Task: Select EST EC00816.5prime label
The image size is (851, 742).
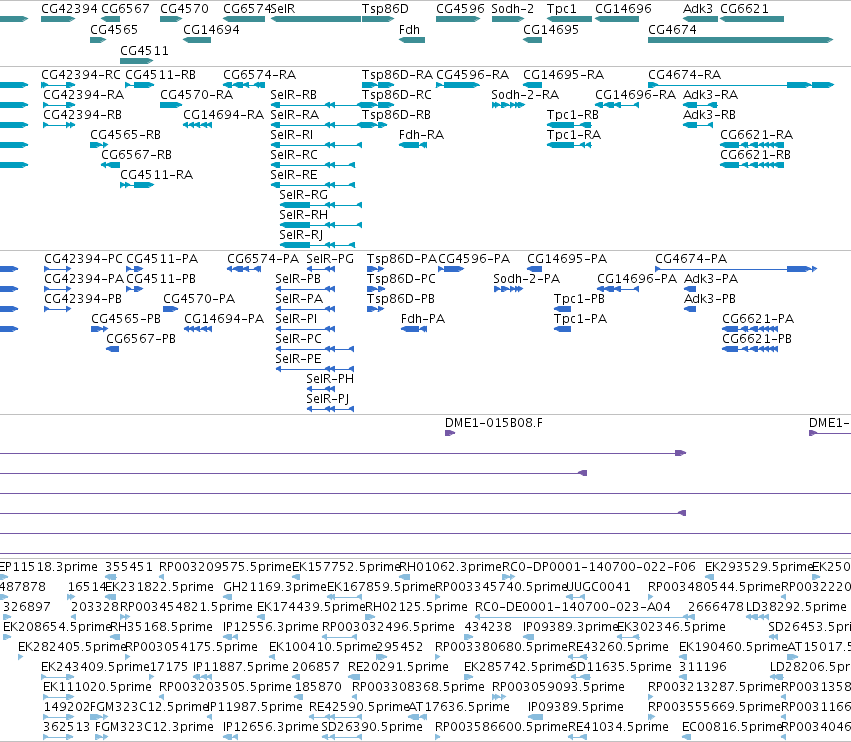Action: (731, 727)
